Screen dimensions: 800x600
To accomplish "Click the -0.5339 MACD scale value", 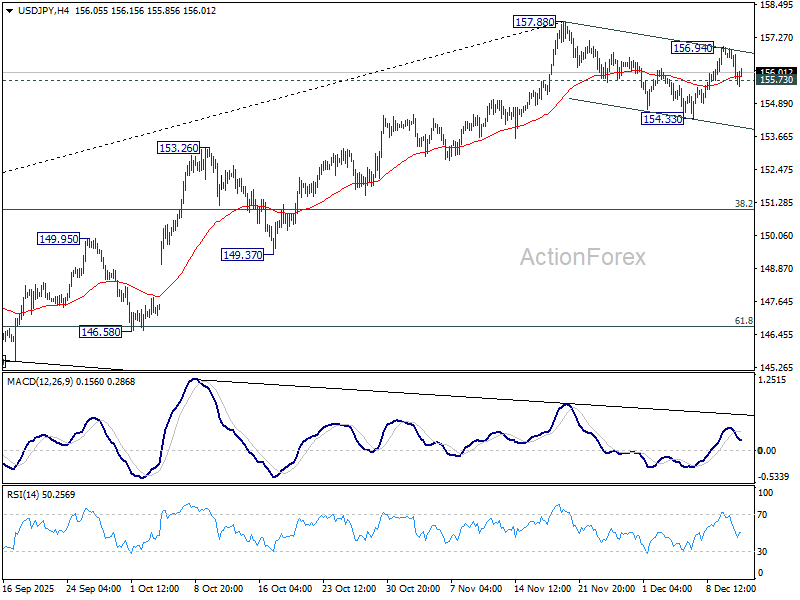I will 773,477.
